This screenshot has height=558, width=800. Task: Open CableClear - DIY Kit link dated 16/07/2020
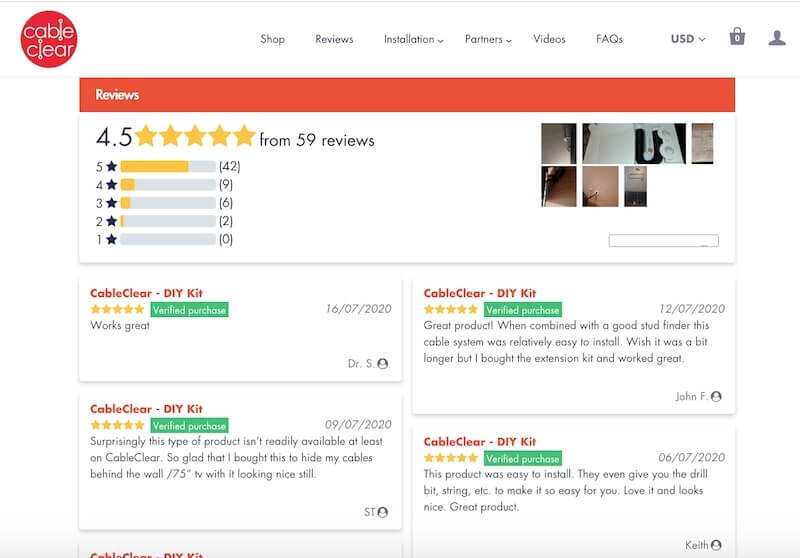pyautogui.click(x=146, y=293)
